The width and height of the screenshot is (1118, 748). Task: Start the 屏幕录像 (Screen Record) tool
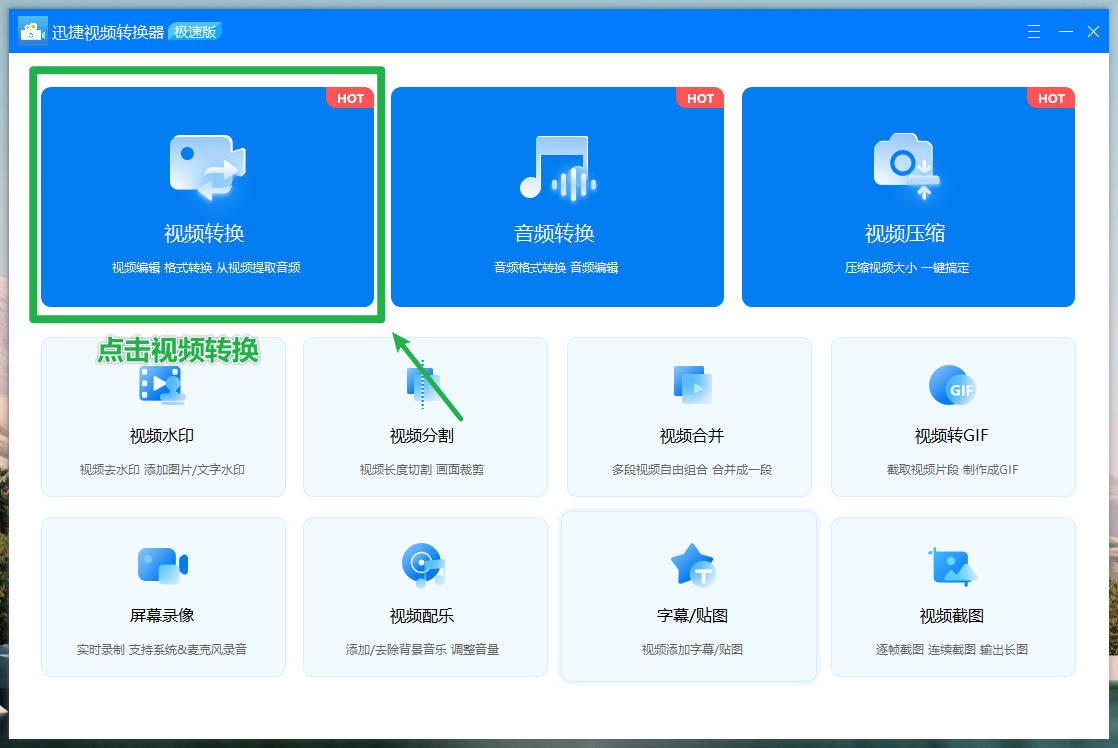162,595
